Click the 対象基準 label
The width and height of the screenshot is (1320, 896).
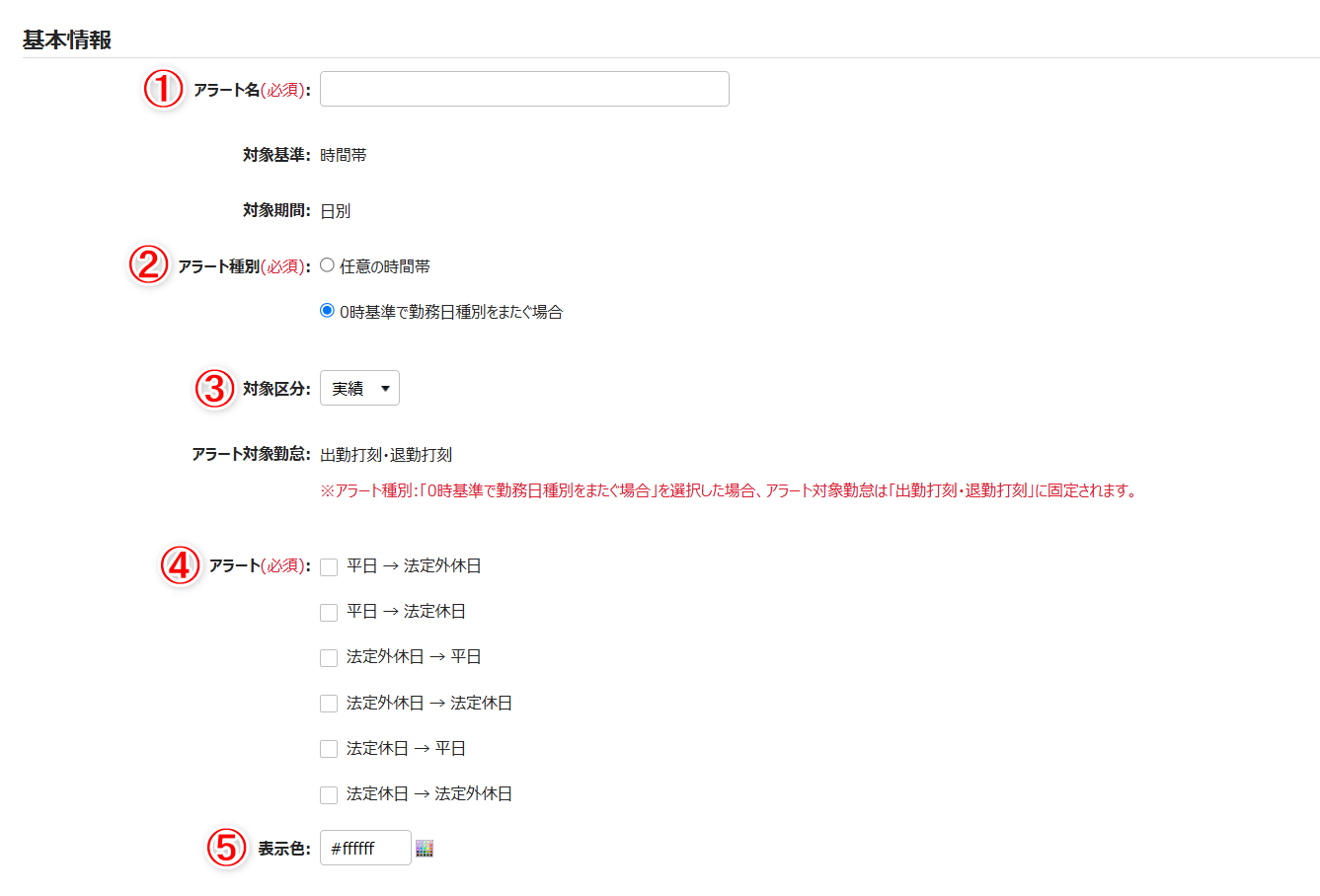[x=276, y=155]
